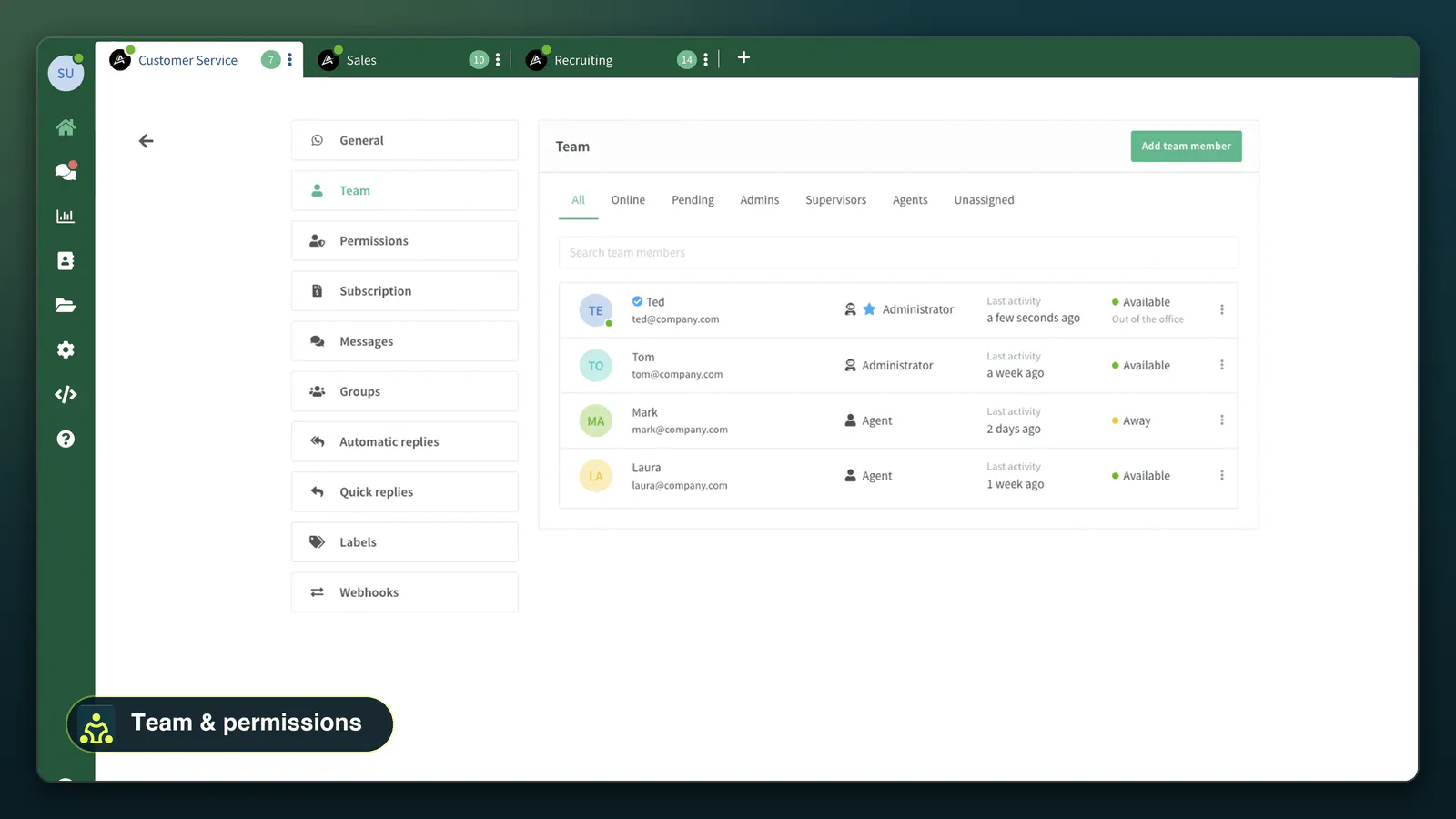Open the three-dot menu for Tom
Image resolution: width=1456 pixels, height=819 pixels.
click(x=1222, y=365)
